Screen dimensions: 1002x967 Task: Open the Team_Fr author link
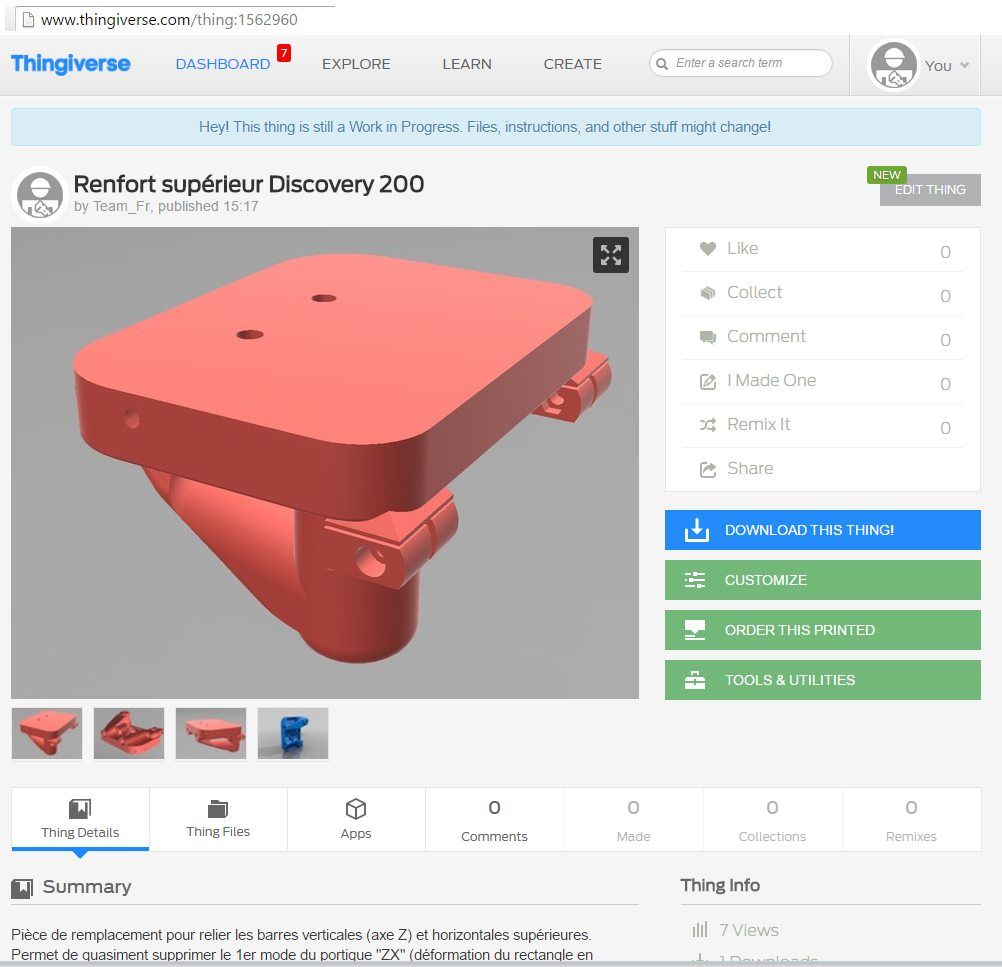click(122, 206)
